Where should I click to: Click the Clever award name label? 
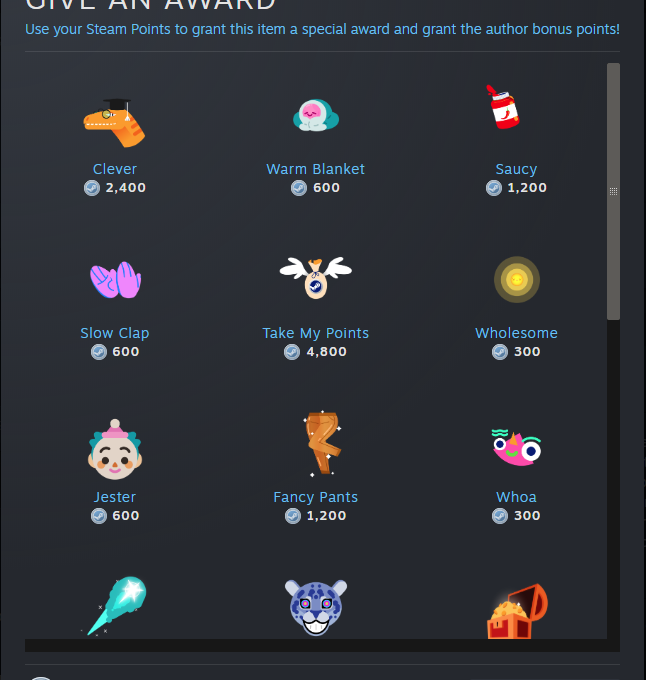[x=115, y=169]
